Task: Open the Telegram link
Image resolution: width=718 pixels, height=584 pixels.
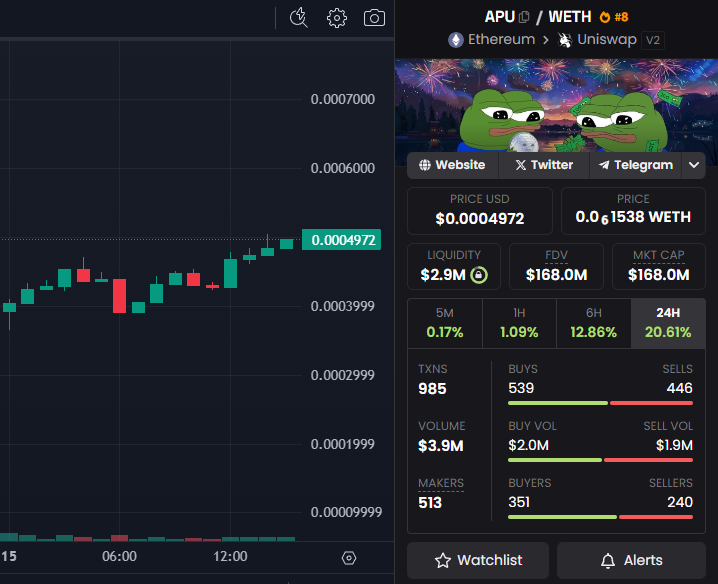Action: 636,165
